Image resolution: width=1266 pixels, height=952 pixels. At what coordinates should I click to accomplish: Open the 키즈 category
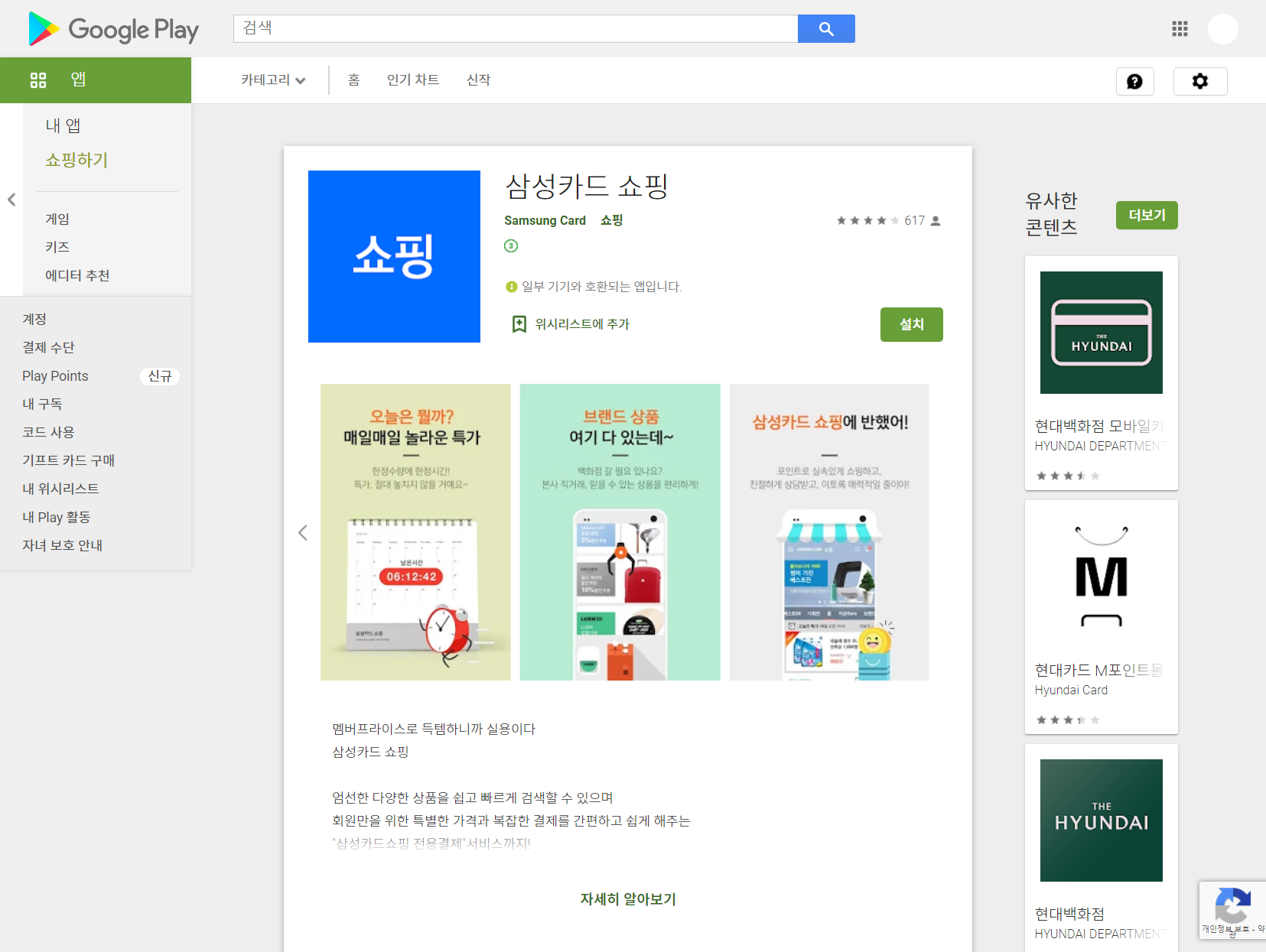(x=57, y=247)
